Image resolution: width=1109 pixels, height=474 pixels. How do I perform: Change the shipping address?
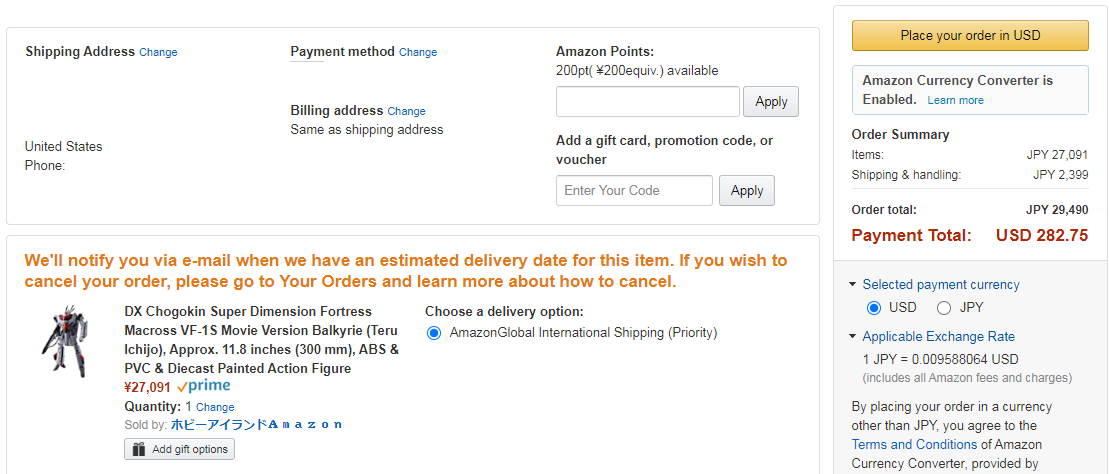point(158,52)
